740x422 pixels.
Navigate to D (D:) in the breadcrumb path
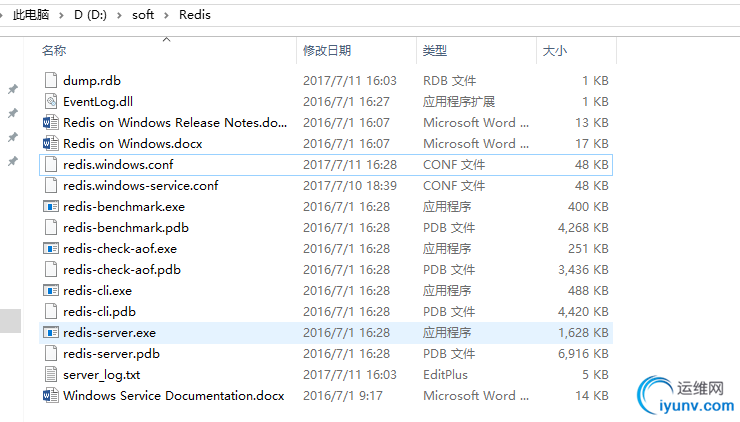91,15
